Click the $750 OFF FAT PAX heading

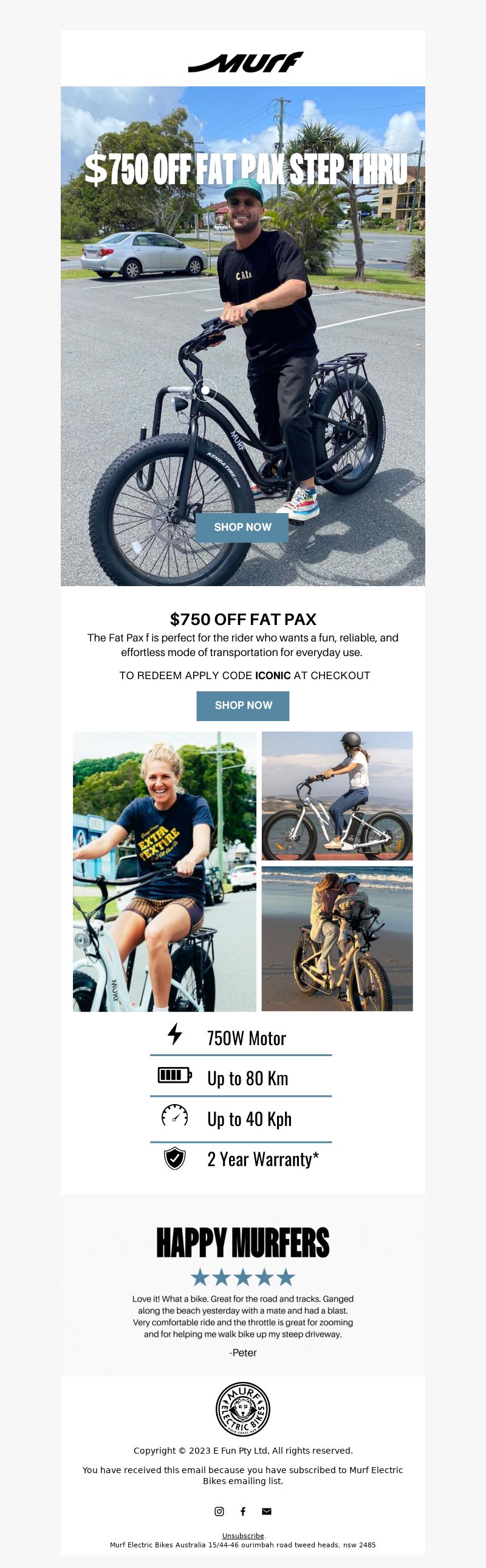click(x=242, y=619)
